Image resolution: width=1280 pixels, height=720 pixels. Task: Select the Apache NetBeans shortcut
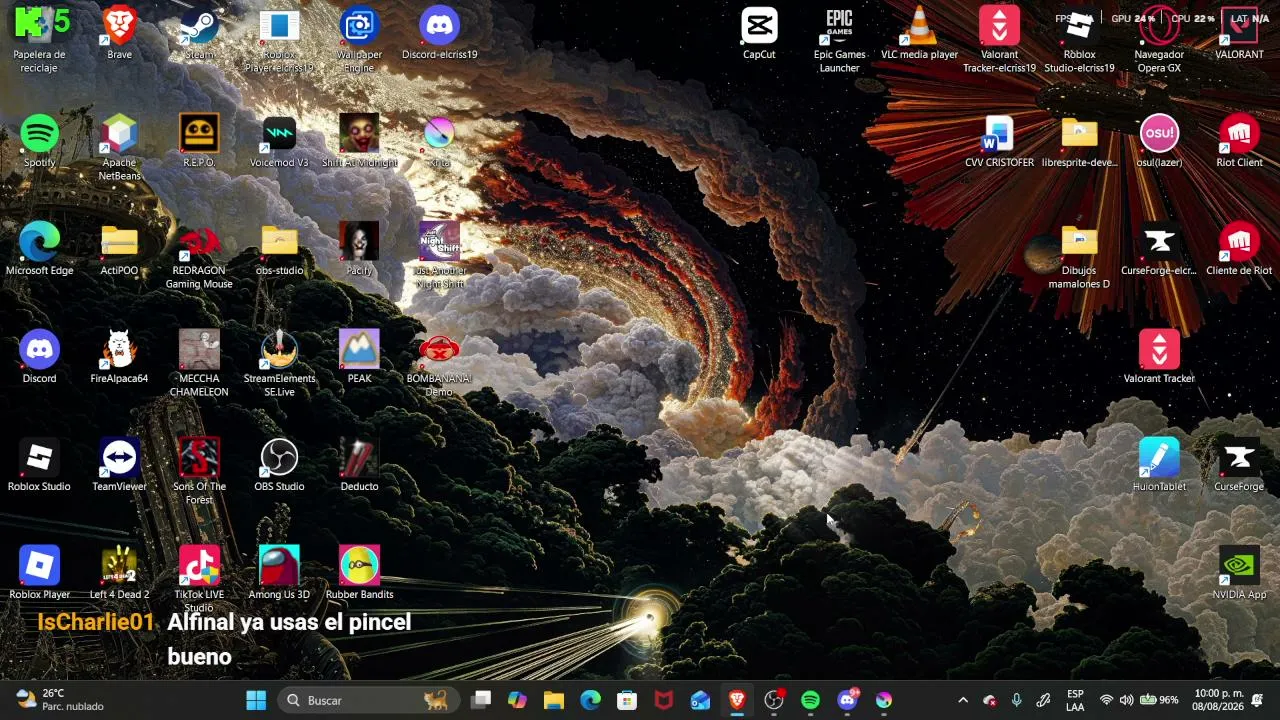119,148
